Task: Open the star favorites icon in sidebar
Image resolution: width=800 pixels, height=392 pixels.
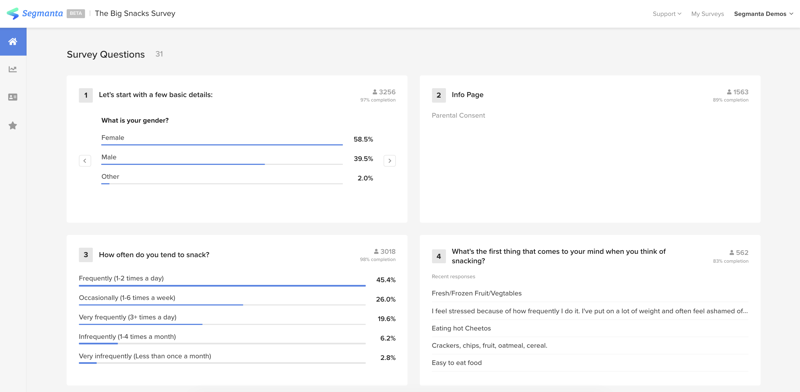Action: click(13, 126)
